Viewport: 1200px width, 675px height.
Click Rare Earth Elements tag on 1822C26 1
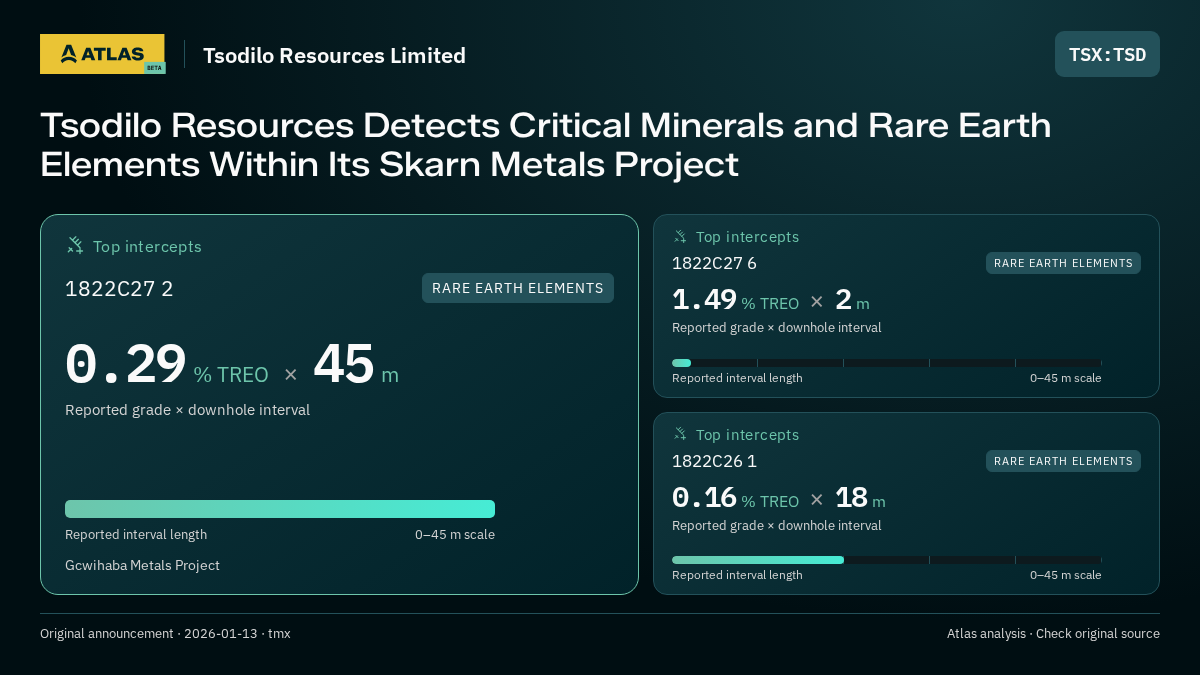[1063, 461]
